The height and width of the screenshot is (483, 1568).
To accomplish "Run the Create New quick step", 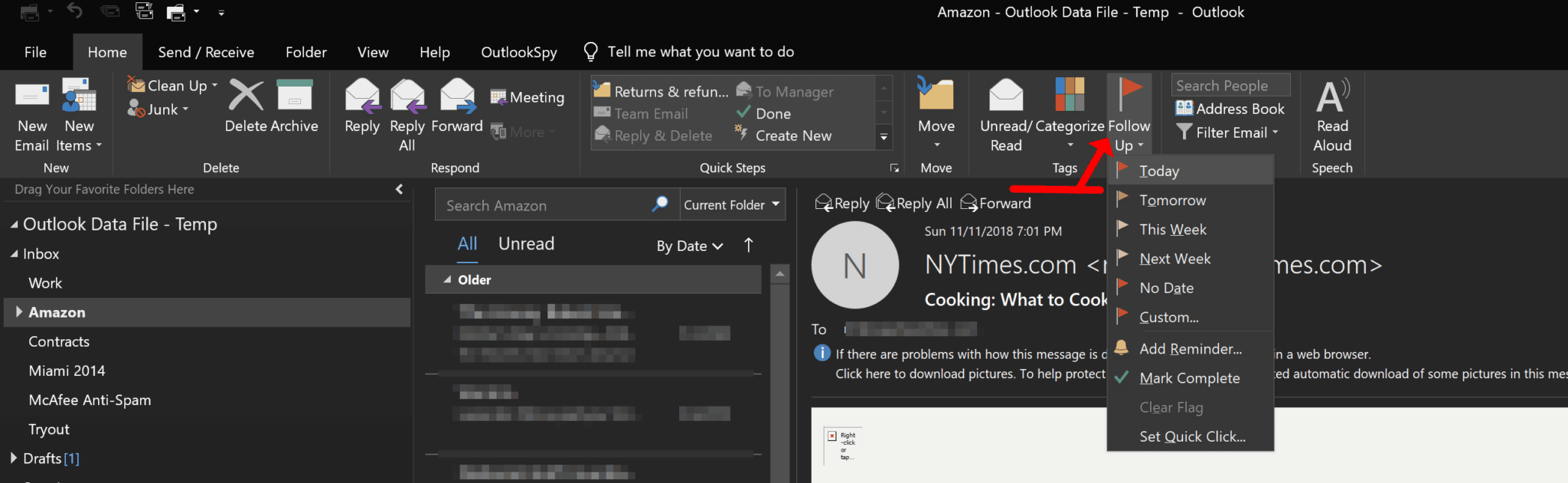I will point(783,135).
